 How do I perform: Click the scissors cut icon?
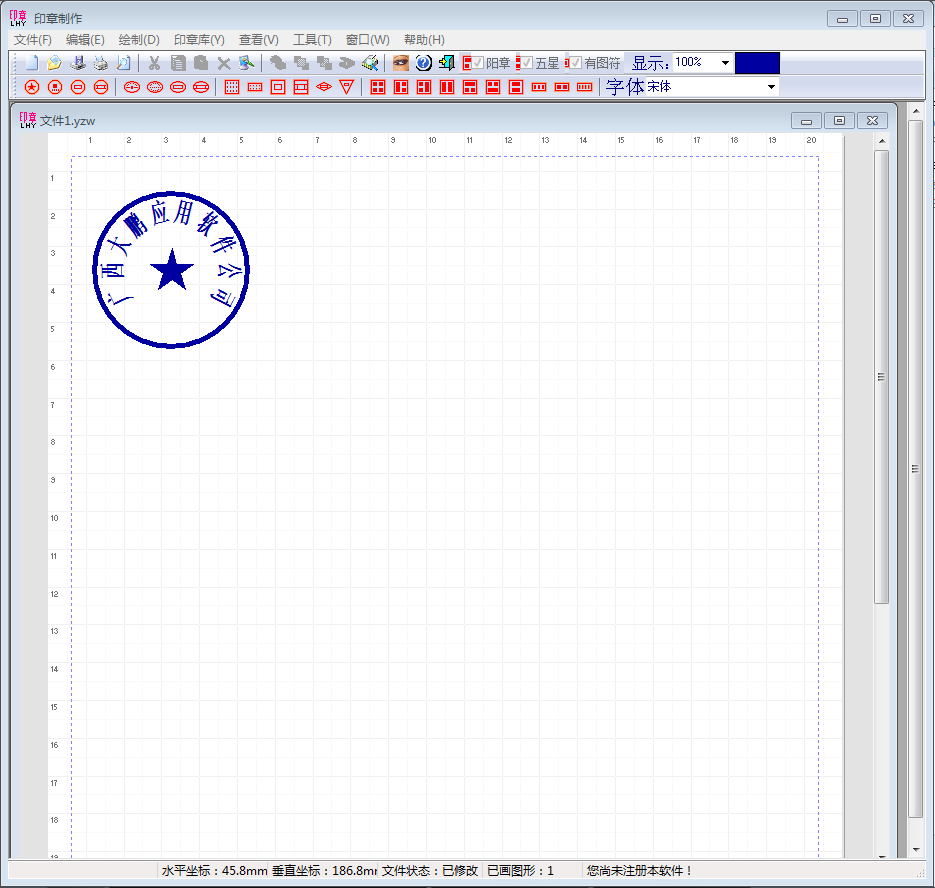[x=155, y=63]
